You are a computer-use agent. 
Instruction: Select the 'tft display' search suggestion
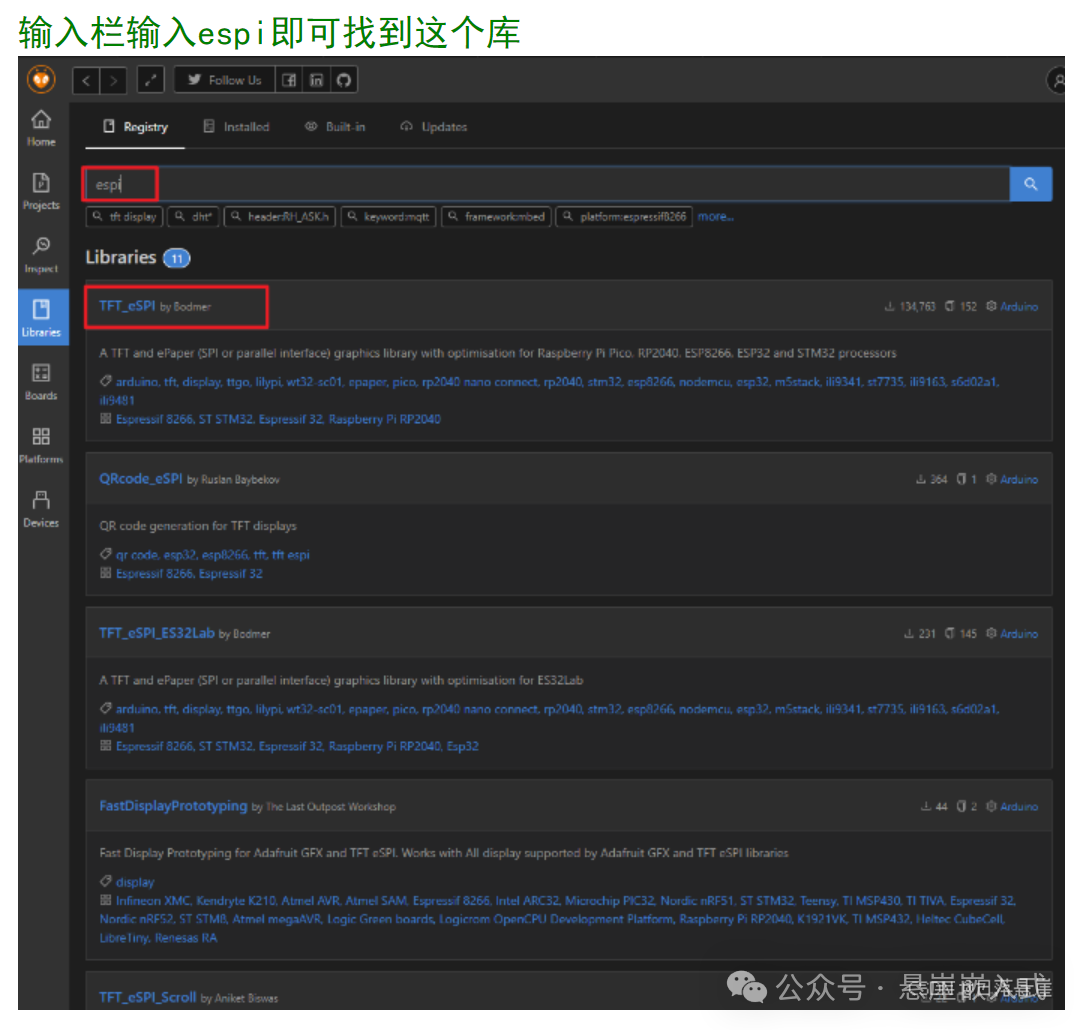[125, 216]
